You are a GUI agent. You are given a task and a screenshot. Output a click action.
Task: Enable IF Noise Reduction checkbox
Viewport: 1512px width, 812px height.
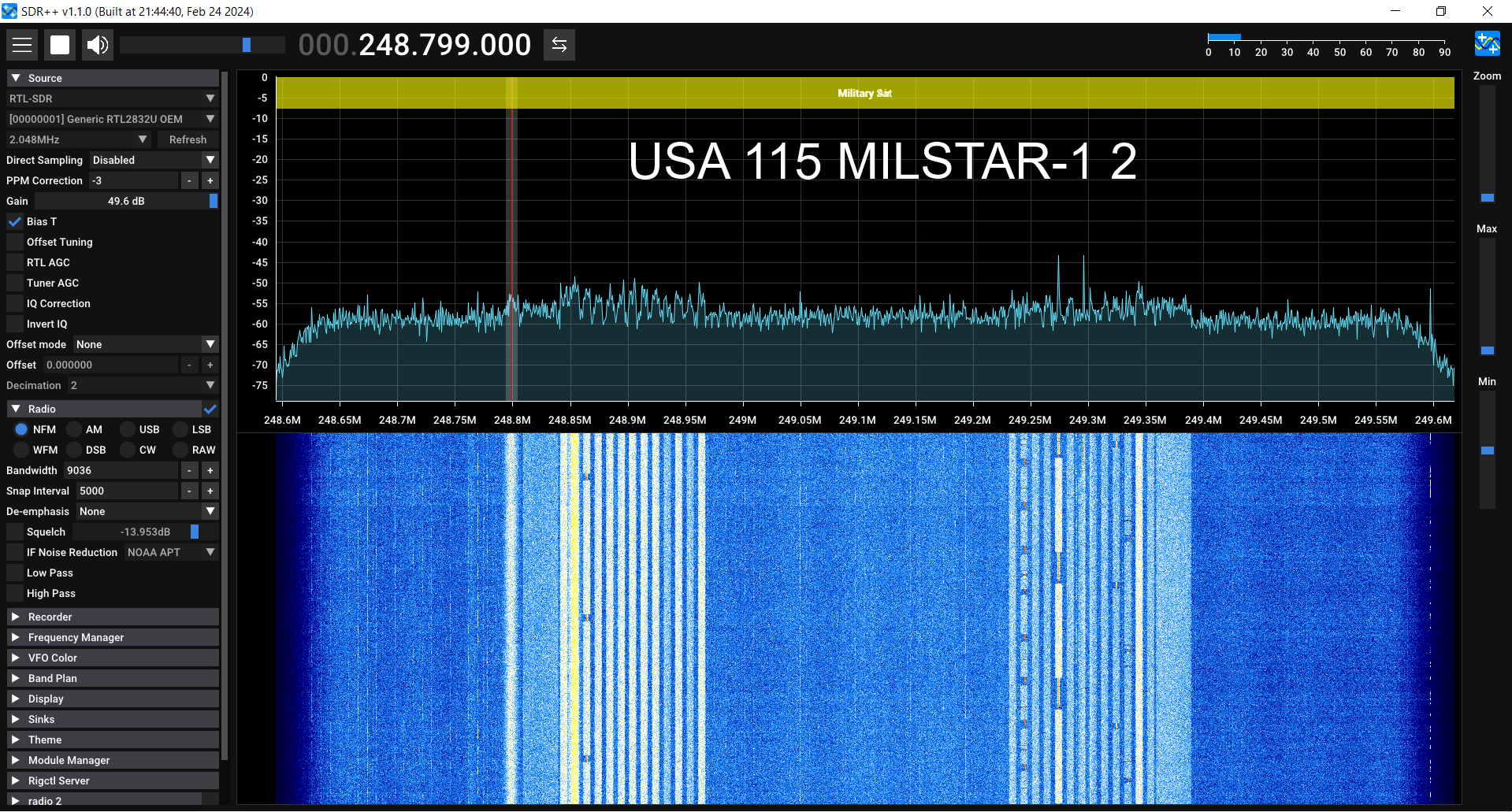coord(15,552)
